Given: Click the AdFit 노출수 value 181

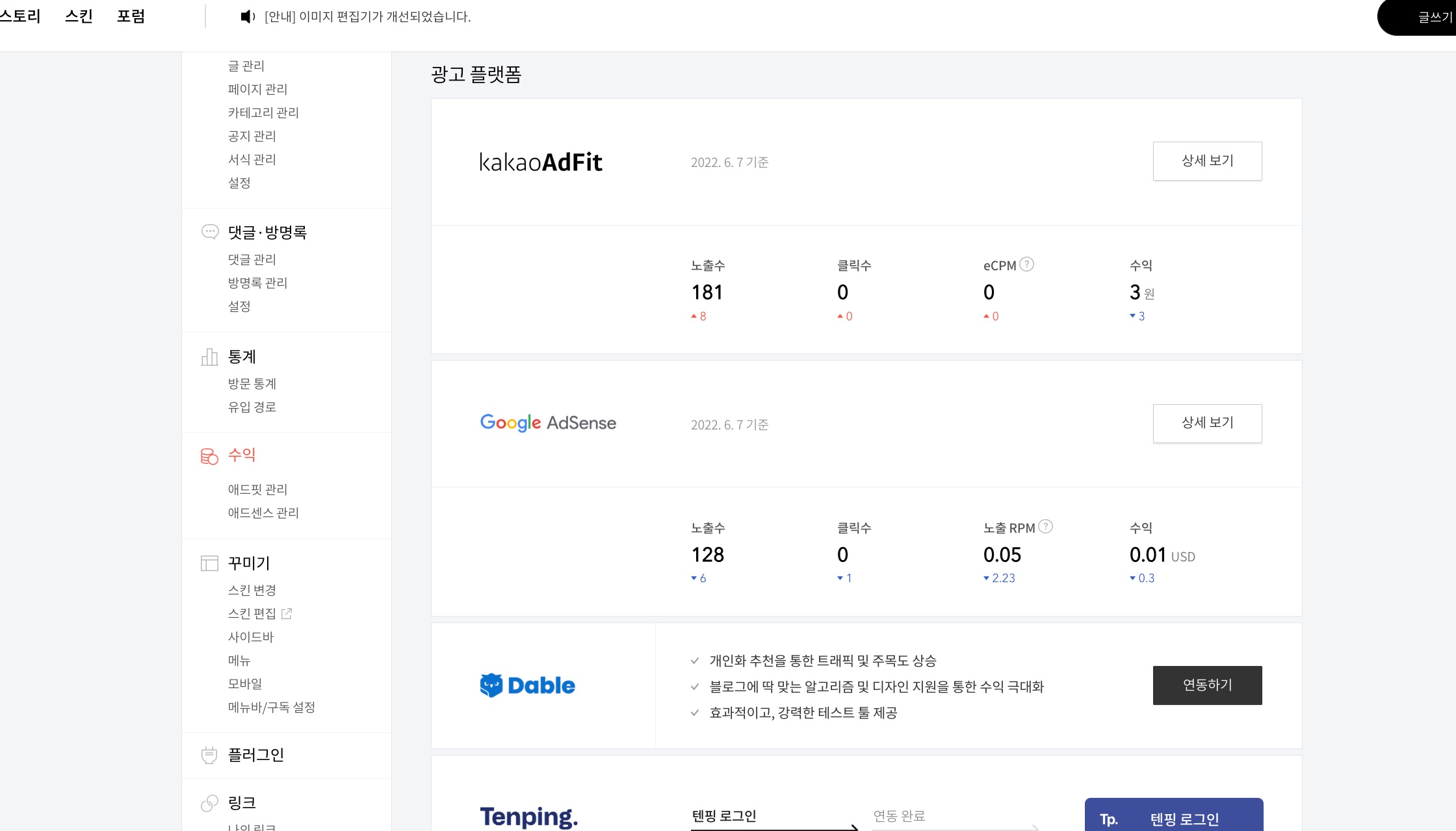Looking at the screenshot, I should click(x=707, y=292).
